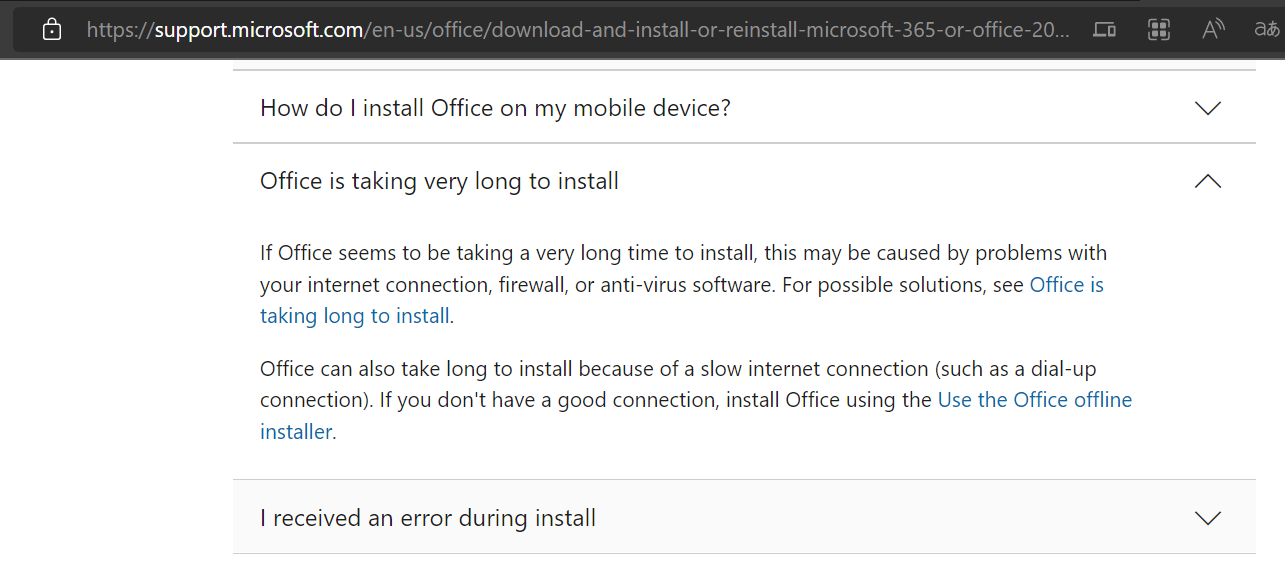Image resolution: width=1285 pixels, height=586 pixels.
Task: Click the paragraph starting 'If Office seems to be'
Action: coord(683,253)
